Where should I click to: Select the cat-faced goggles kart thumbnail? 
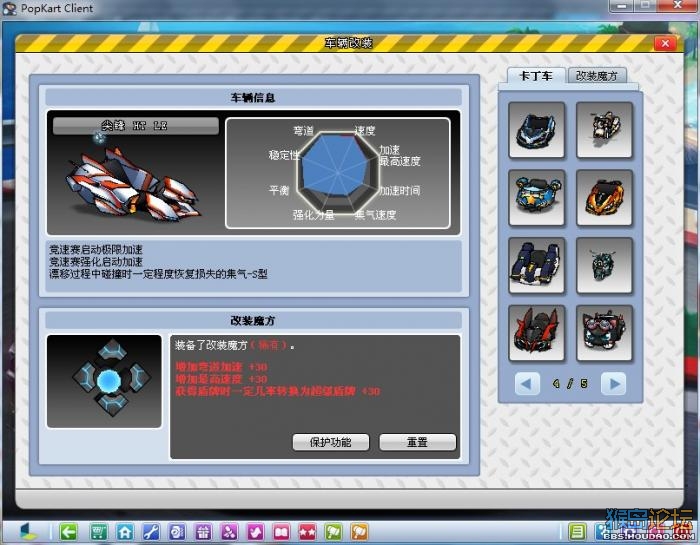[x=604, y=333]
